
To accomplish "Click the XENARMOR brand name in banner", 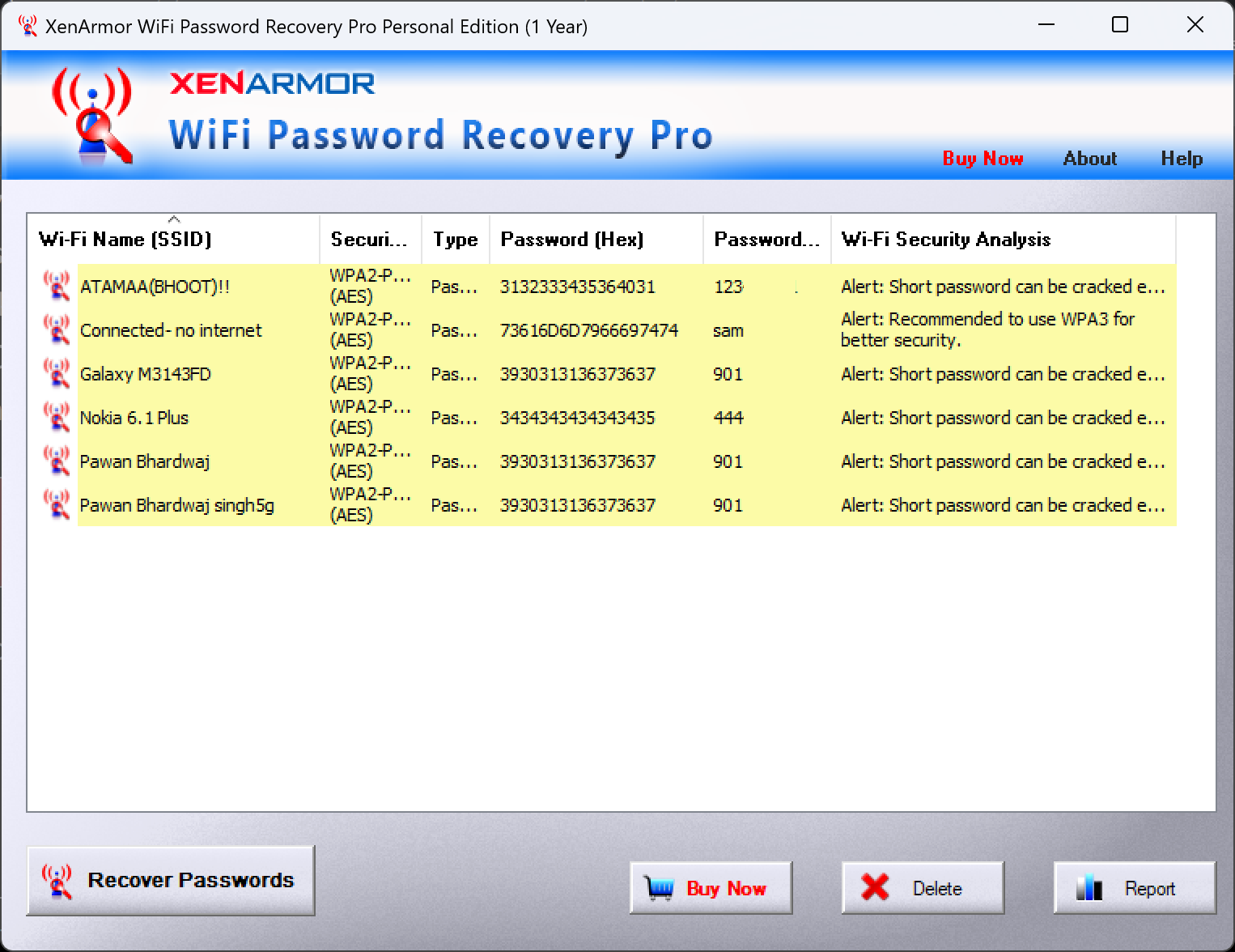I will click(x=272, y=83).
